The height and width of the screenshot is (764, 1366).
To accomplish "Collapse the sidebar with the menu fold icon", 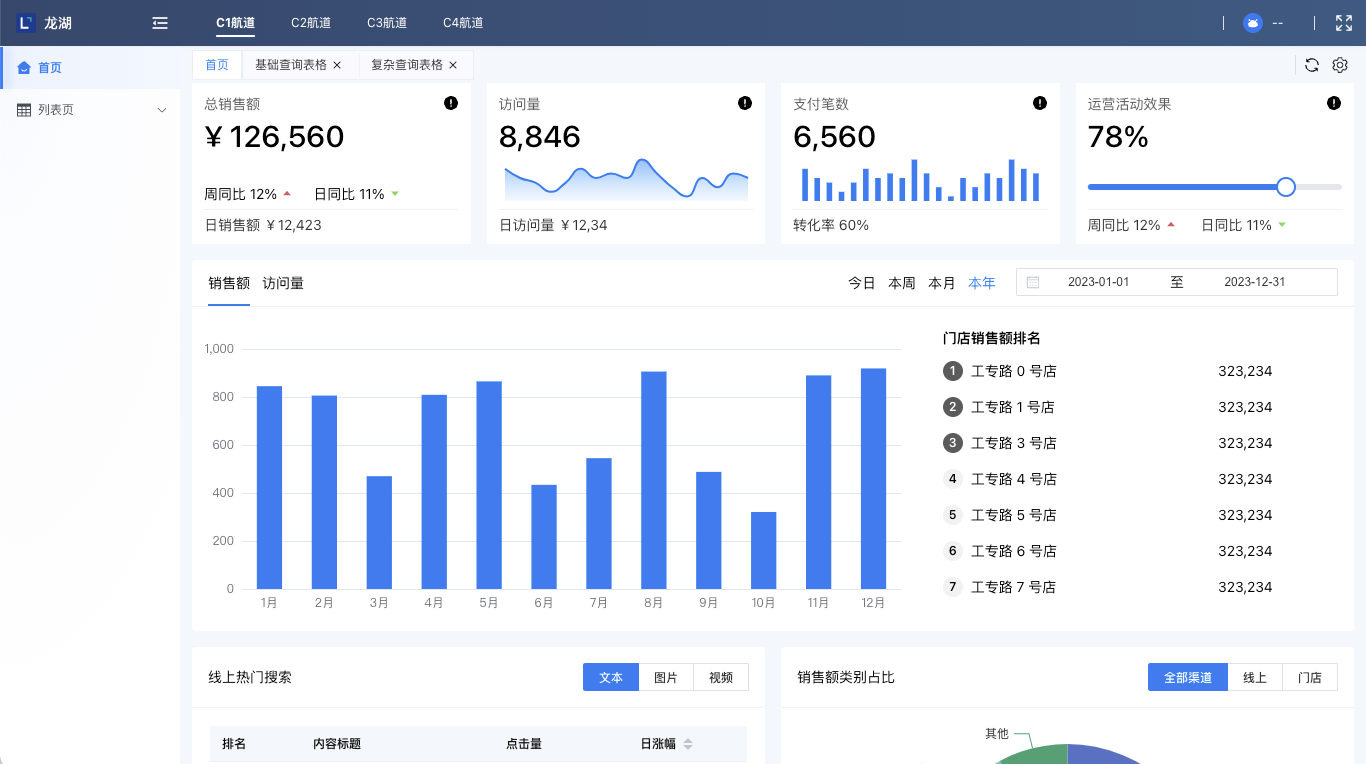I will (160, 23).
